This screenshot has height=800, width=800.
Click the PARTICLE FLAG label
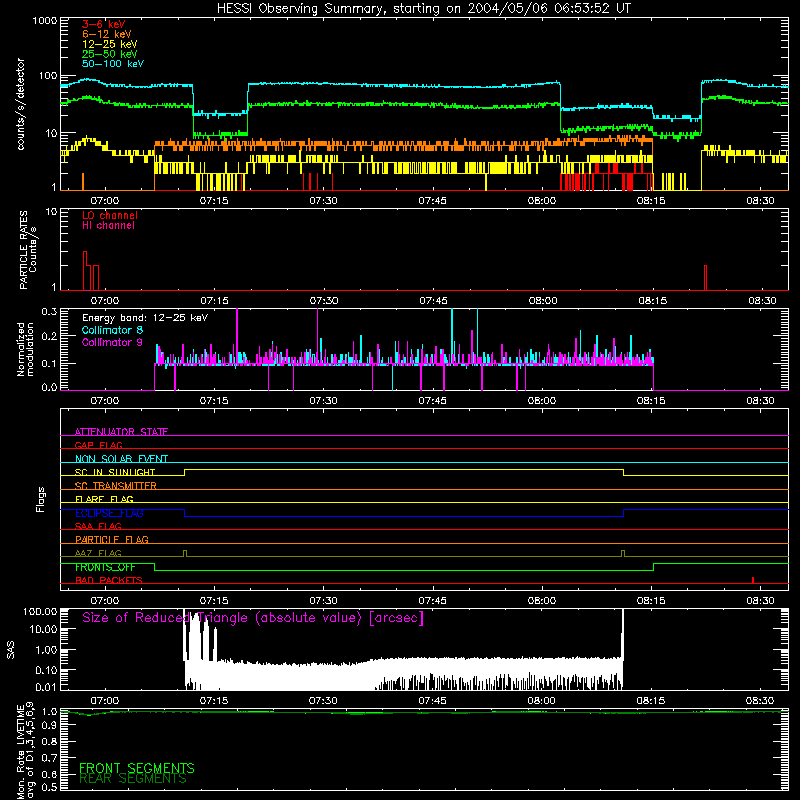112,540
